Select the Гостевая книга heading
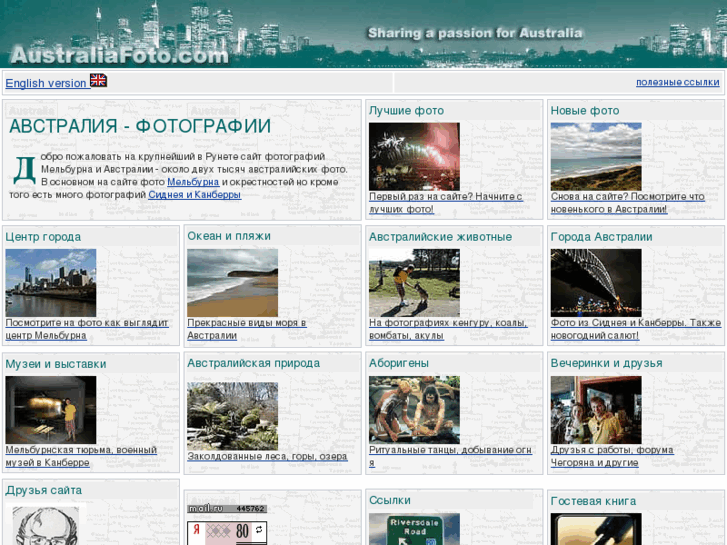This screenshot has width=727, height=545. [593, 501]
